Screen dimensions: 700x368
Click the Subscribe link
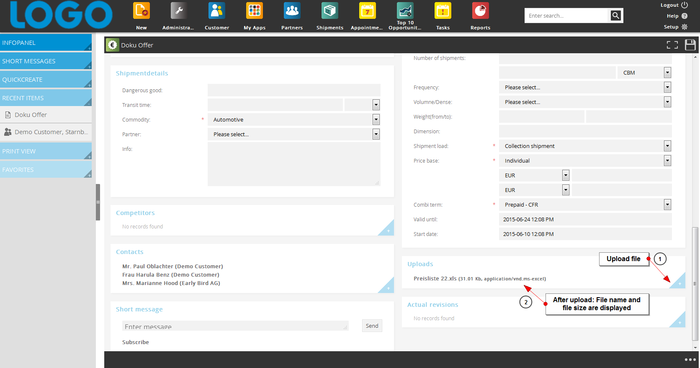tap(136, 342)
